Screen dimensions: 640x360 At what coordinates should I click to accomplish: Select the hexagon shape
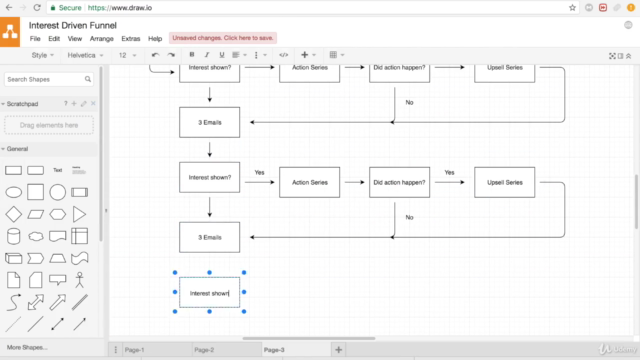tap(58, 214)
